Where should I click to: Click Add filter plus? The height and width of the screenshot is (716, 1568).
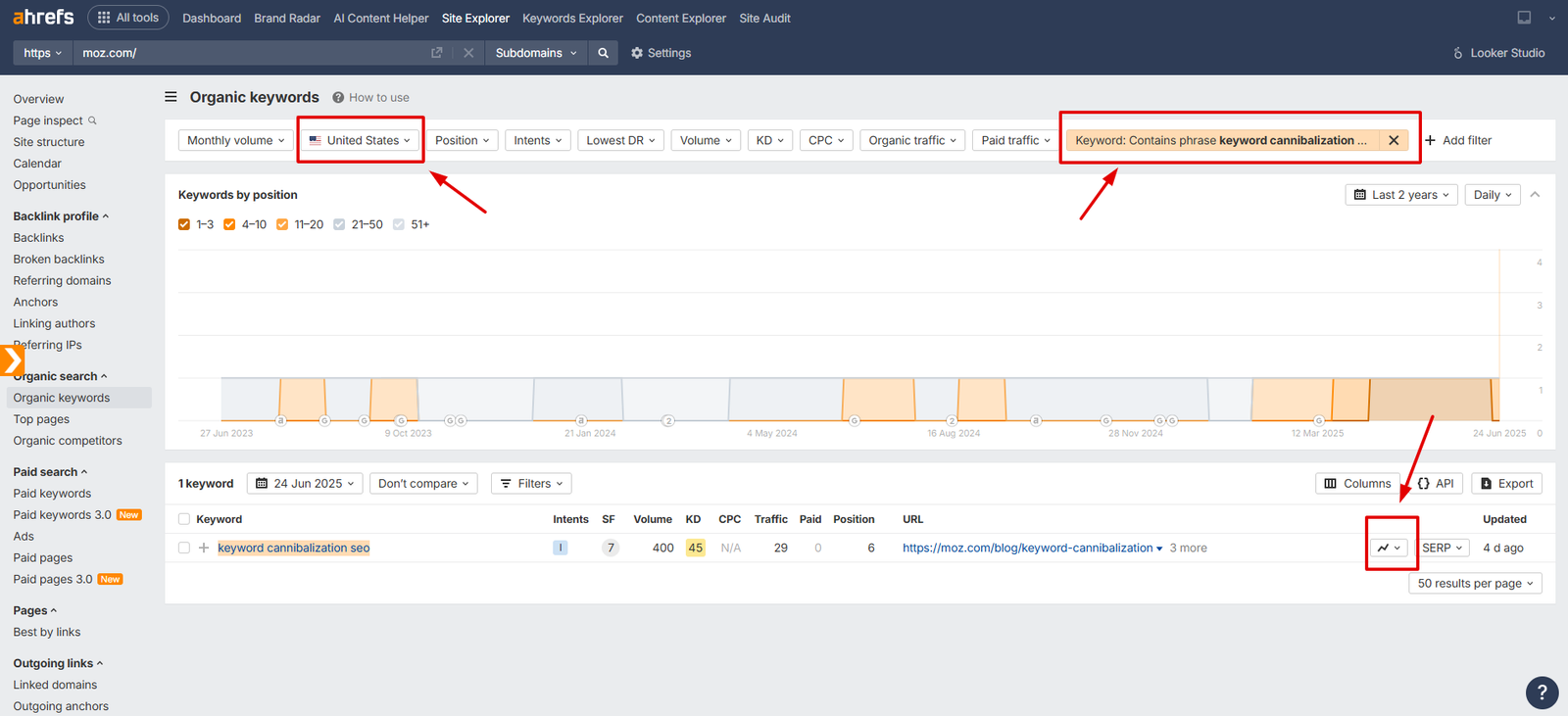1458,140
